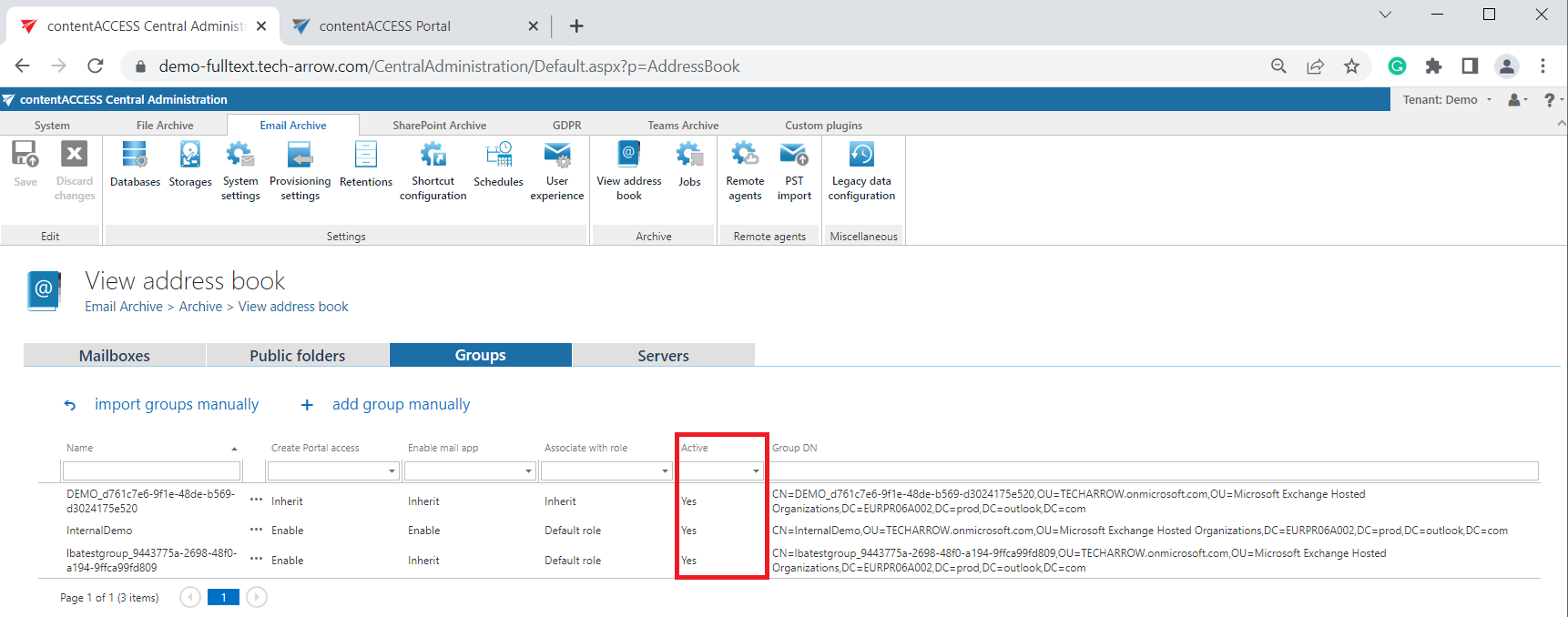Expand the Create Portal access filter dropdown

click(392, 471)
